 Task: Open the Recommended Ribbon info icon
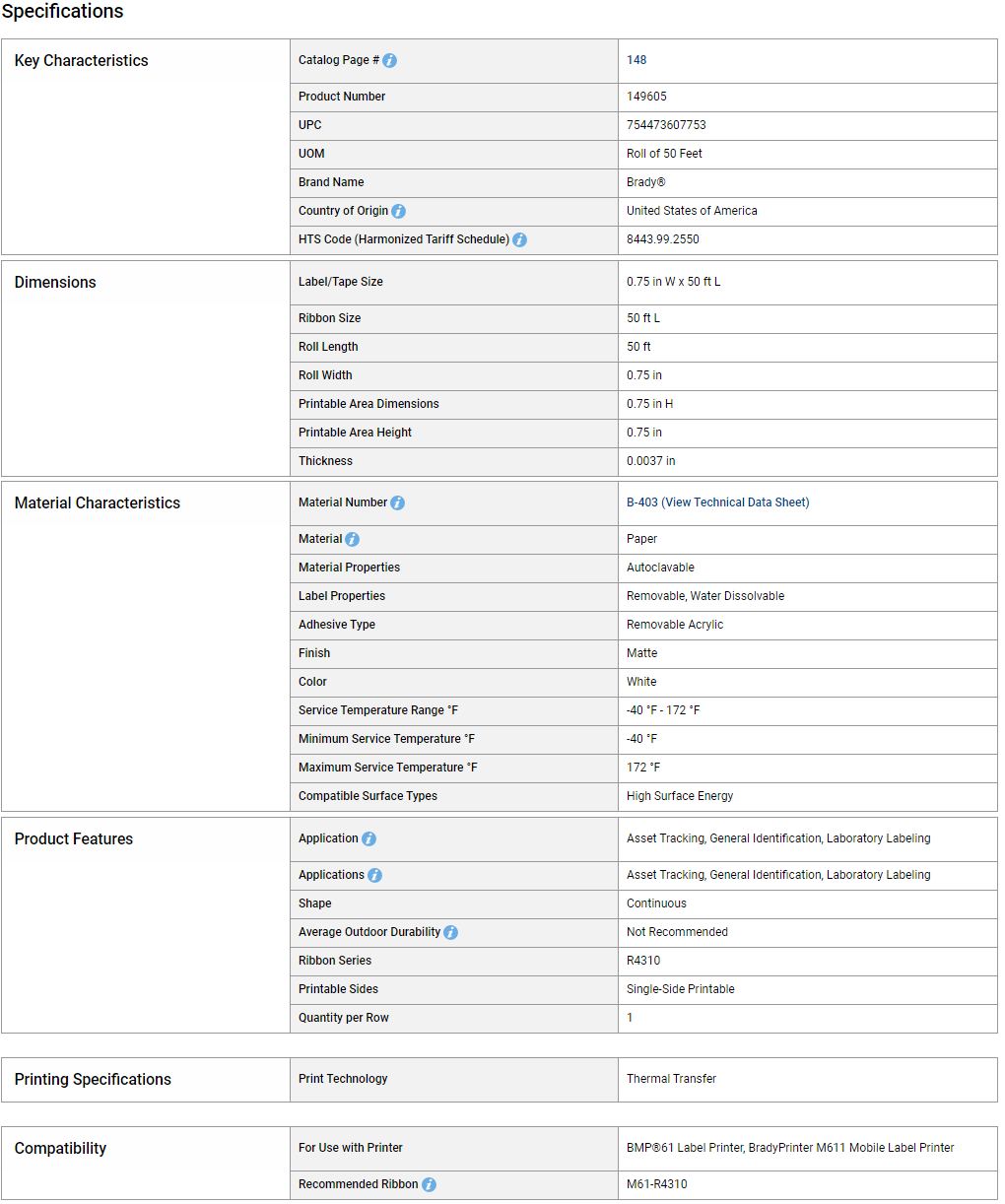[x=429, y=1184]
